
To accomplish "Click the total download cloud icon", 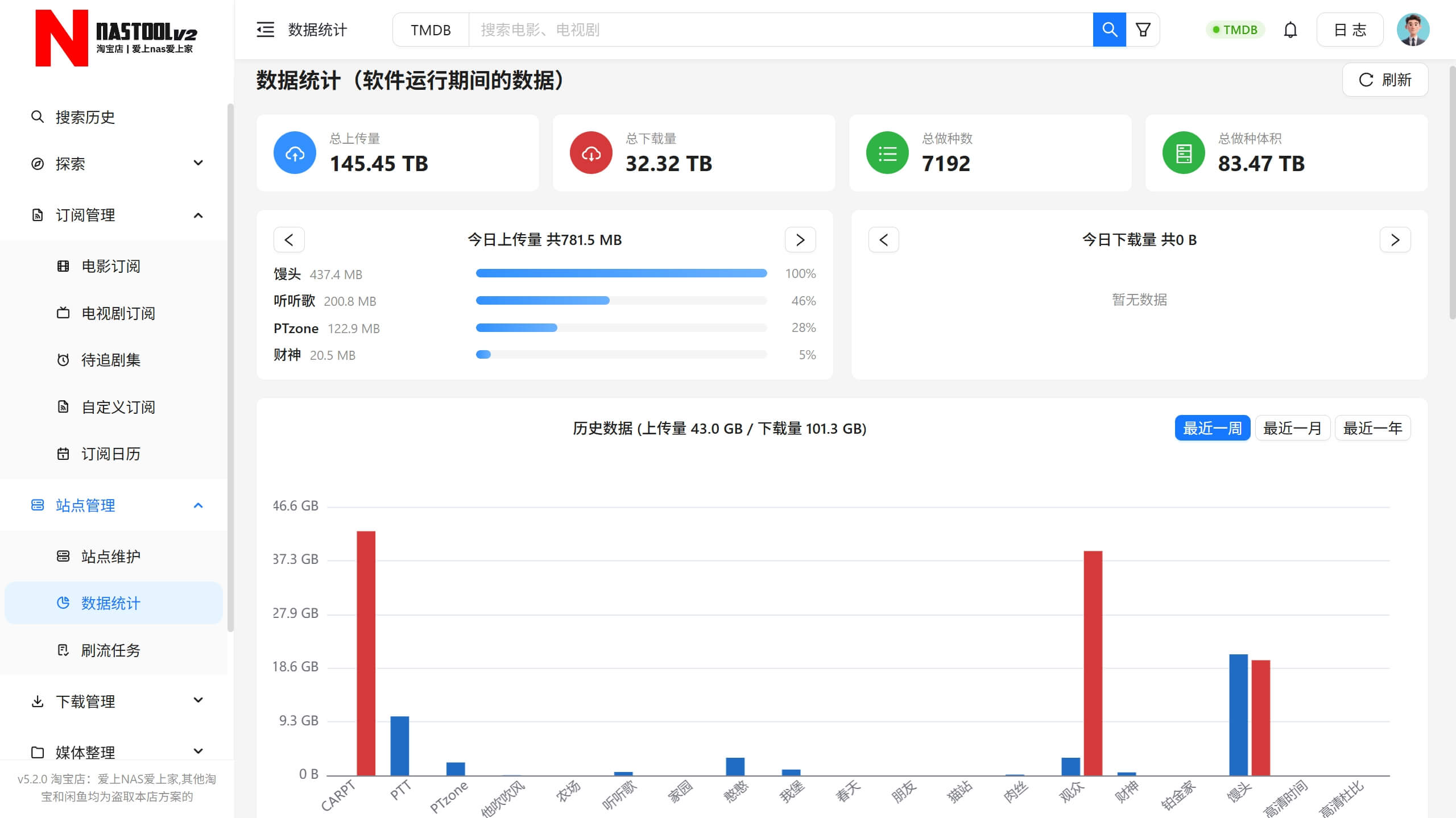I will pos(591,153).
